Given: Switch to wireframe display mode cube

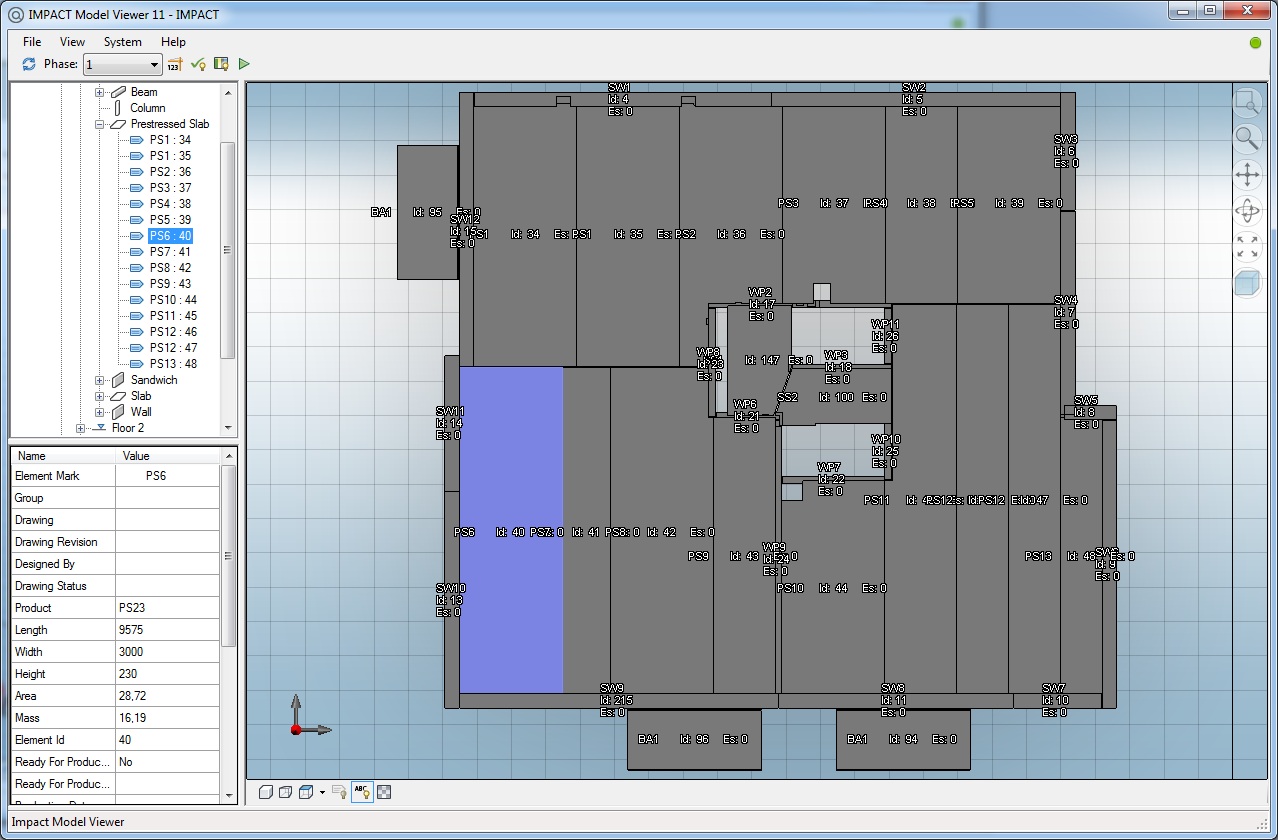Looking at the screenshot, I should tap(284, 791).
